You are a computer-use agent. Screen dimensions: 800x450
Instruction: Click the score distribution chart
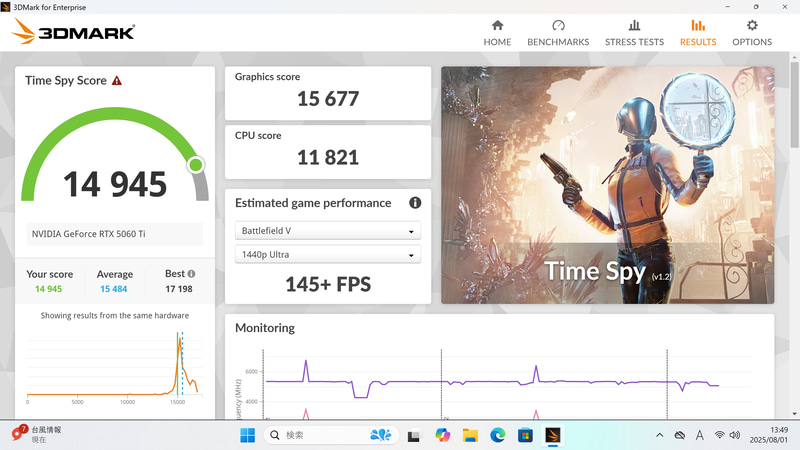114,366
